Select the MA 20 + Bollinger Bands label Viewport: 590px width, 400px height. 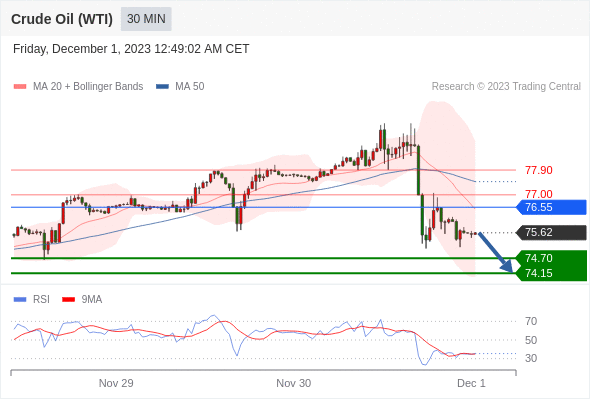[x=88, y=87]
